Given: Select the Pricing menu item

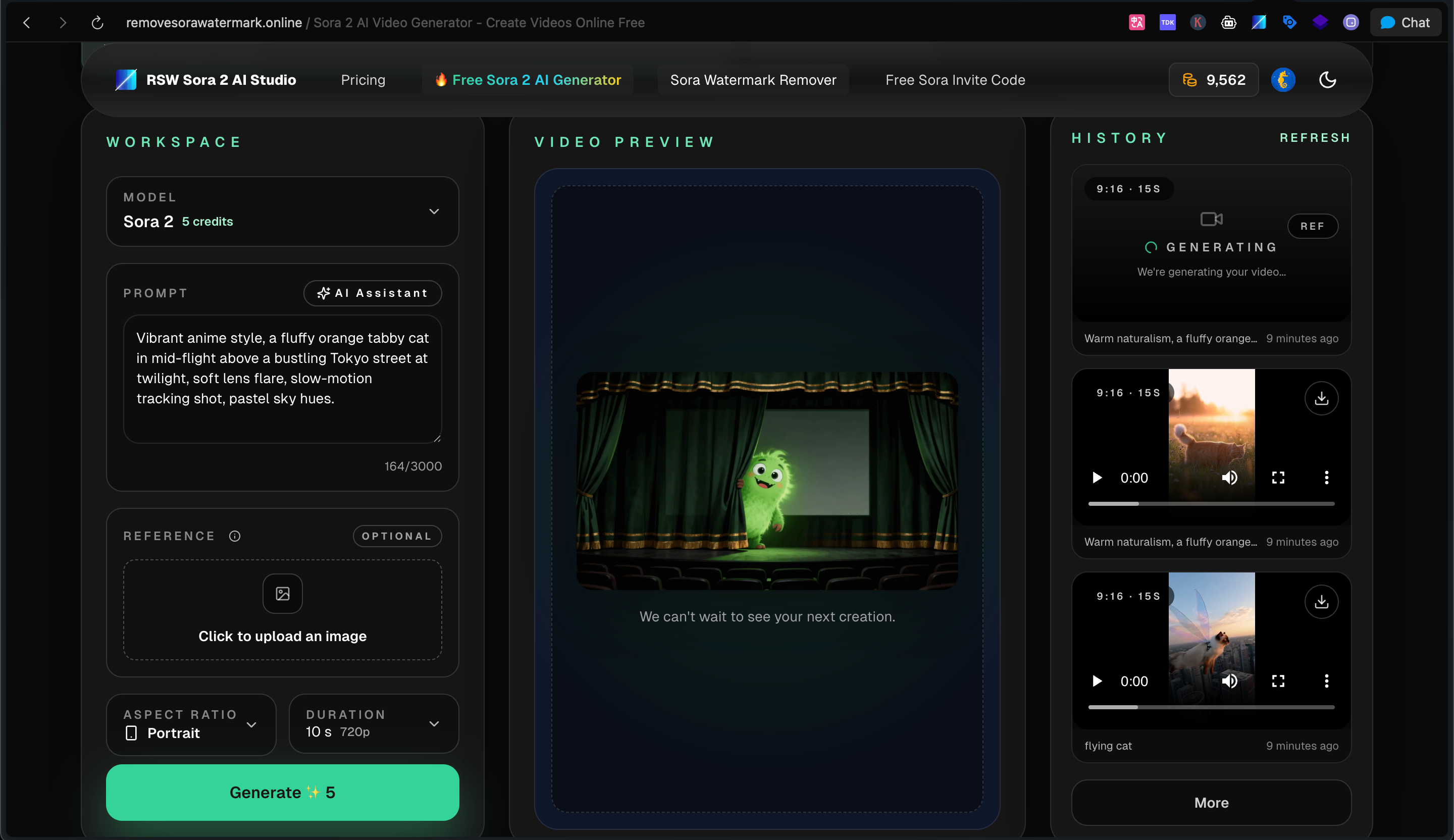Looking at the screenshot, I should 362,80.
